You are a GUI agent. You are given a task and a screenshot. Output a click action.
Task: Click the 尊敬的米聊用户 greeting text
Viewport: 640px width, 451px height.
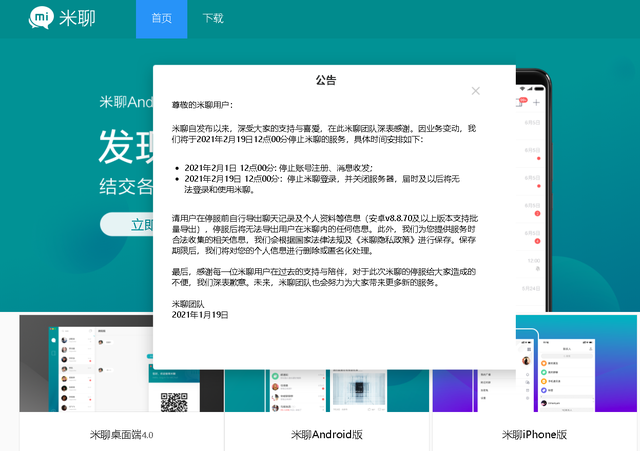coord(202,105)
